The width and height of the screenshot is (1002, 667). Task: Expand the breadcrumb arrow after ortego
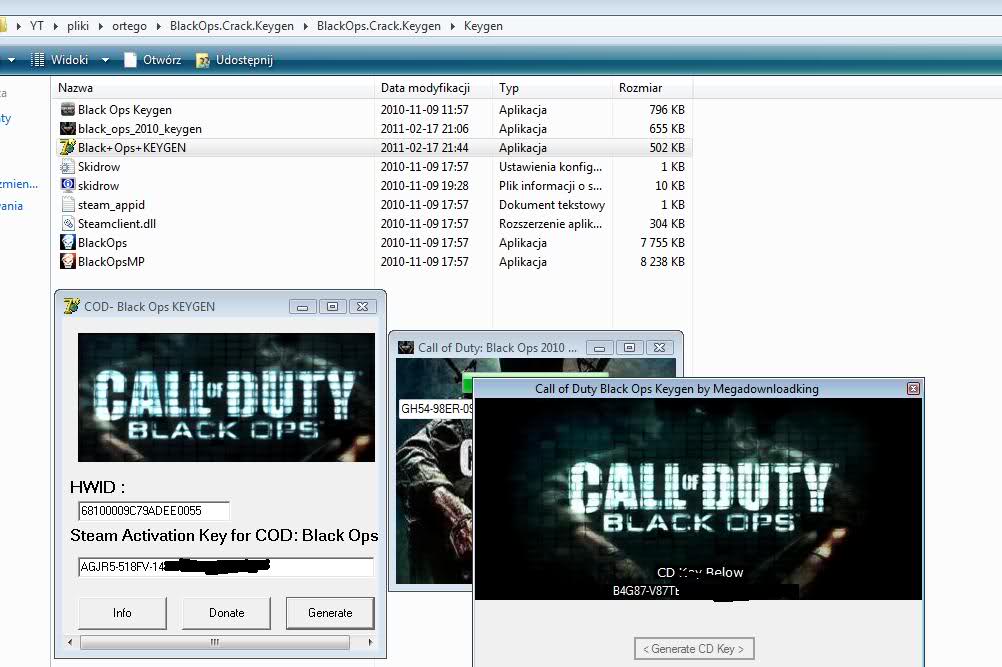[x=158, y=26]
